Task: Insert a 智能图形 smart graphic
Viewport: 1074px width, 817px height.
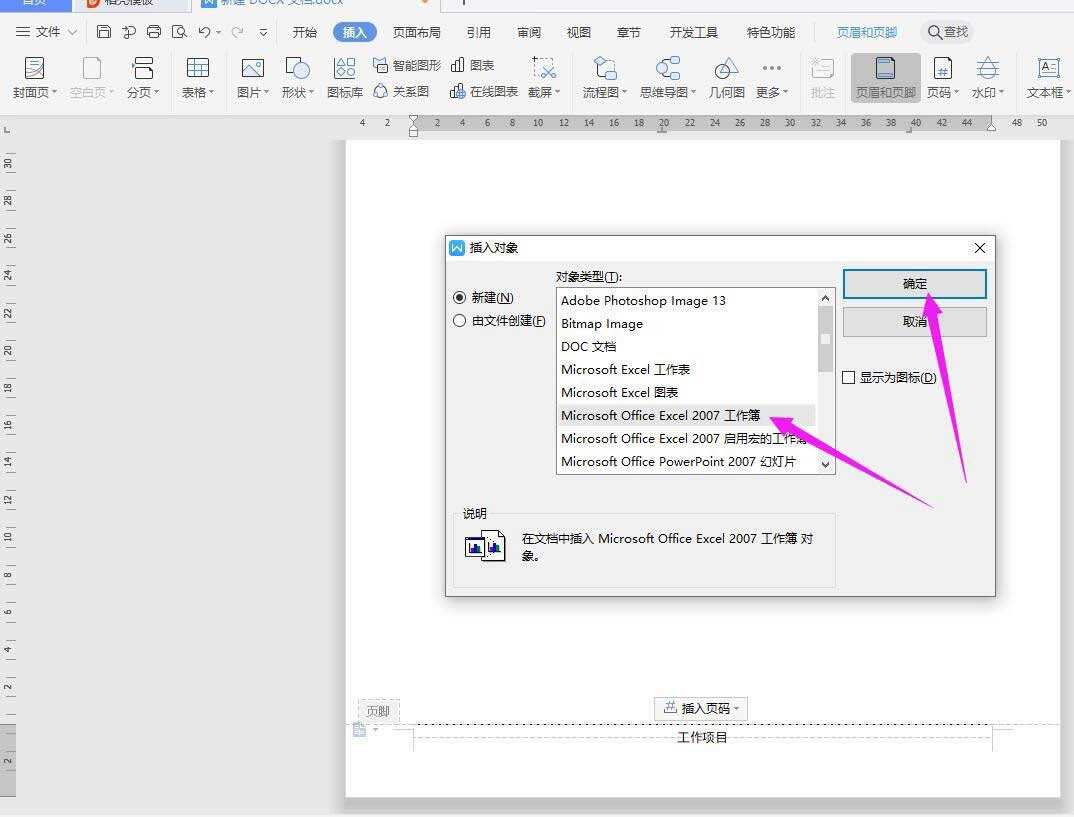Action: coord(405,65)
